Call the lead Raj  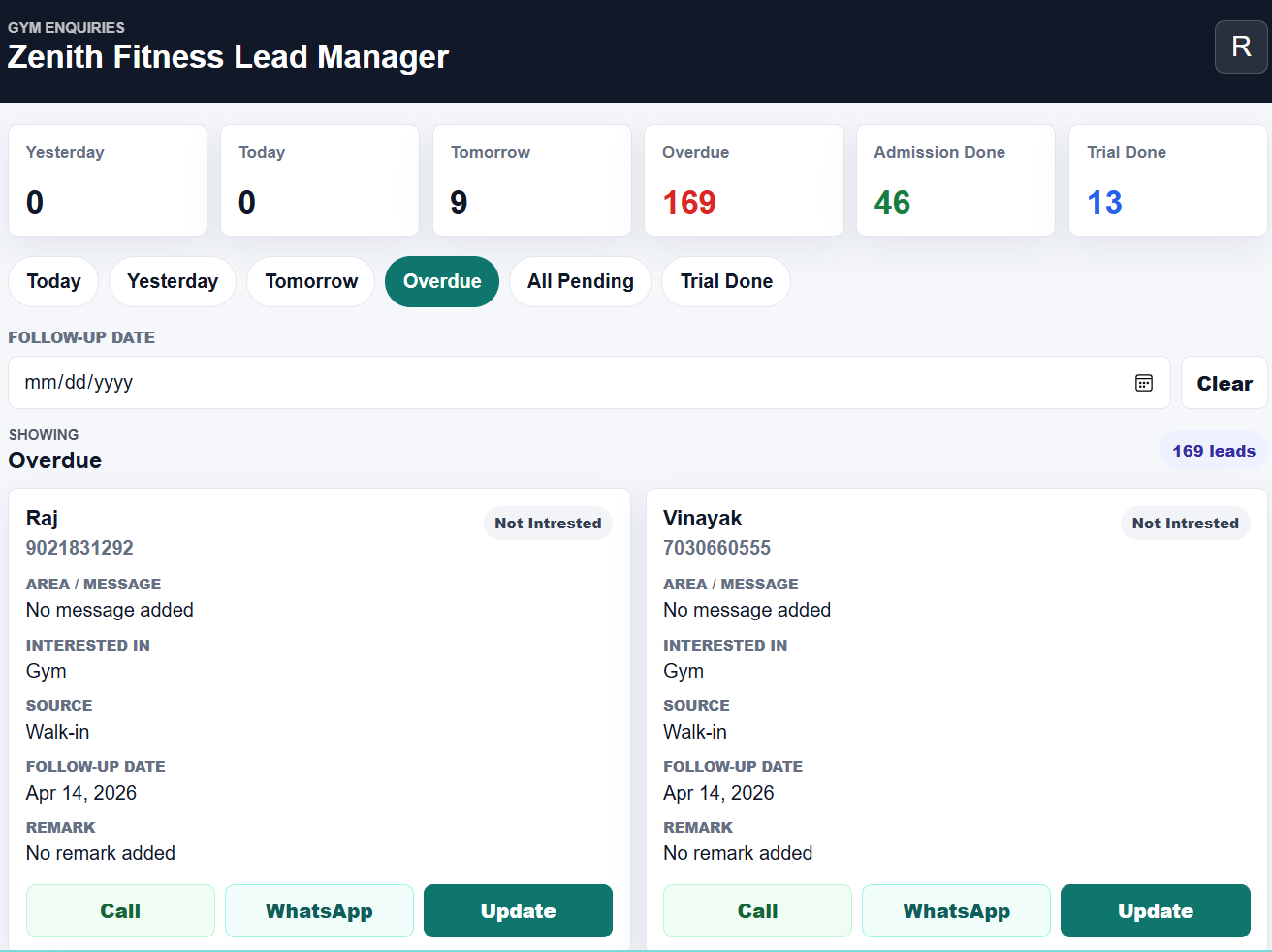pyautogui.click(x=120, y=911)
